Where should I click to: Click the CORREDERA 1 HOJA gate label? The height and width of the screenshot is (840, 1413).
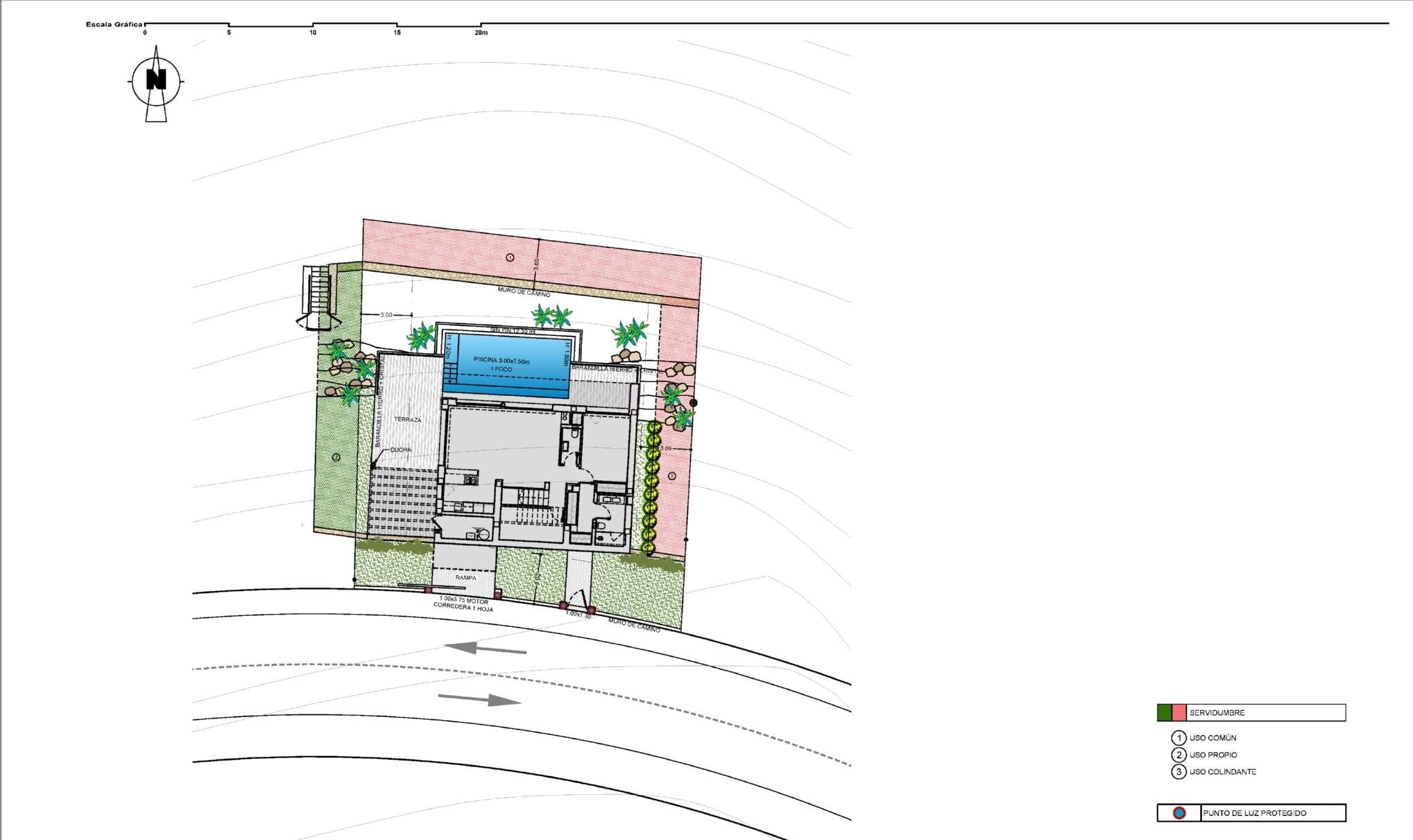point(463,606)
